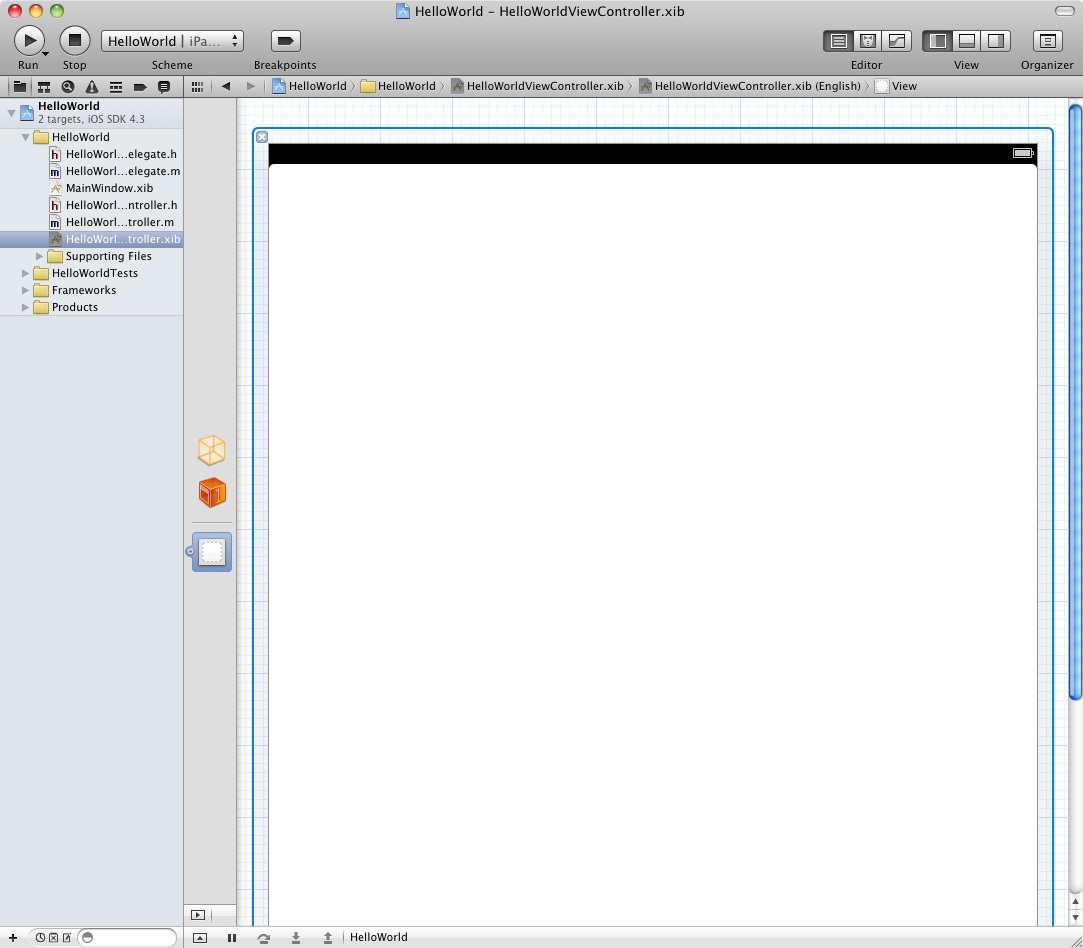Show the Utilities pane

995,41
